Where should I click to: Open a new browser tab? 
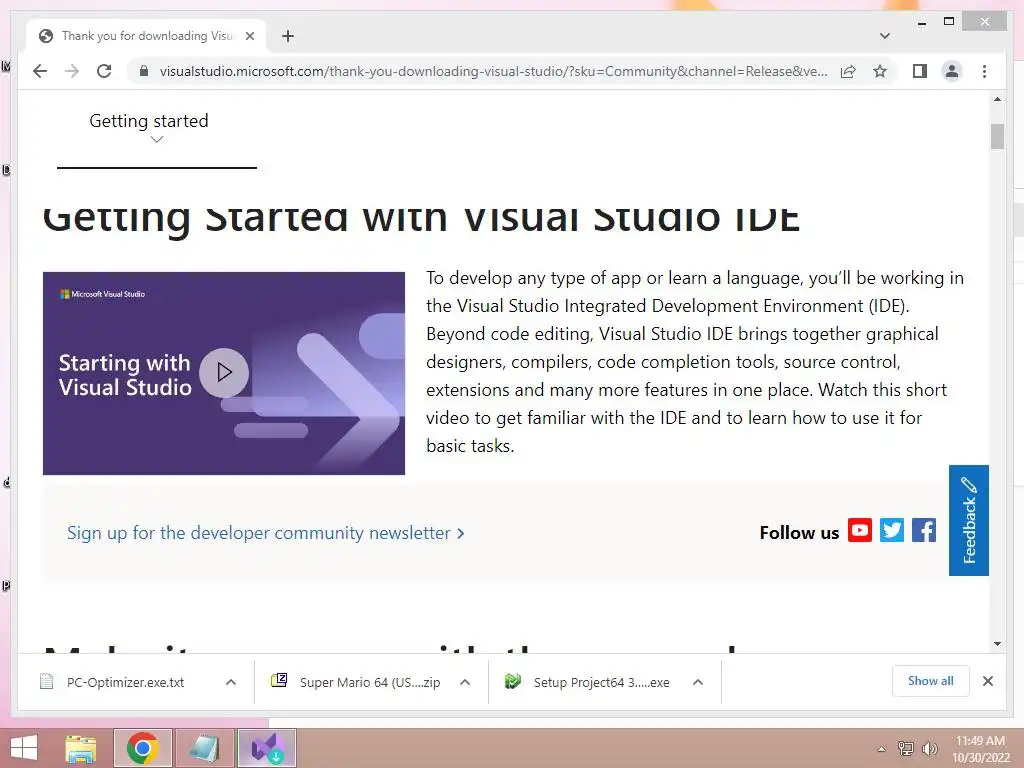tap(287, 36)
